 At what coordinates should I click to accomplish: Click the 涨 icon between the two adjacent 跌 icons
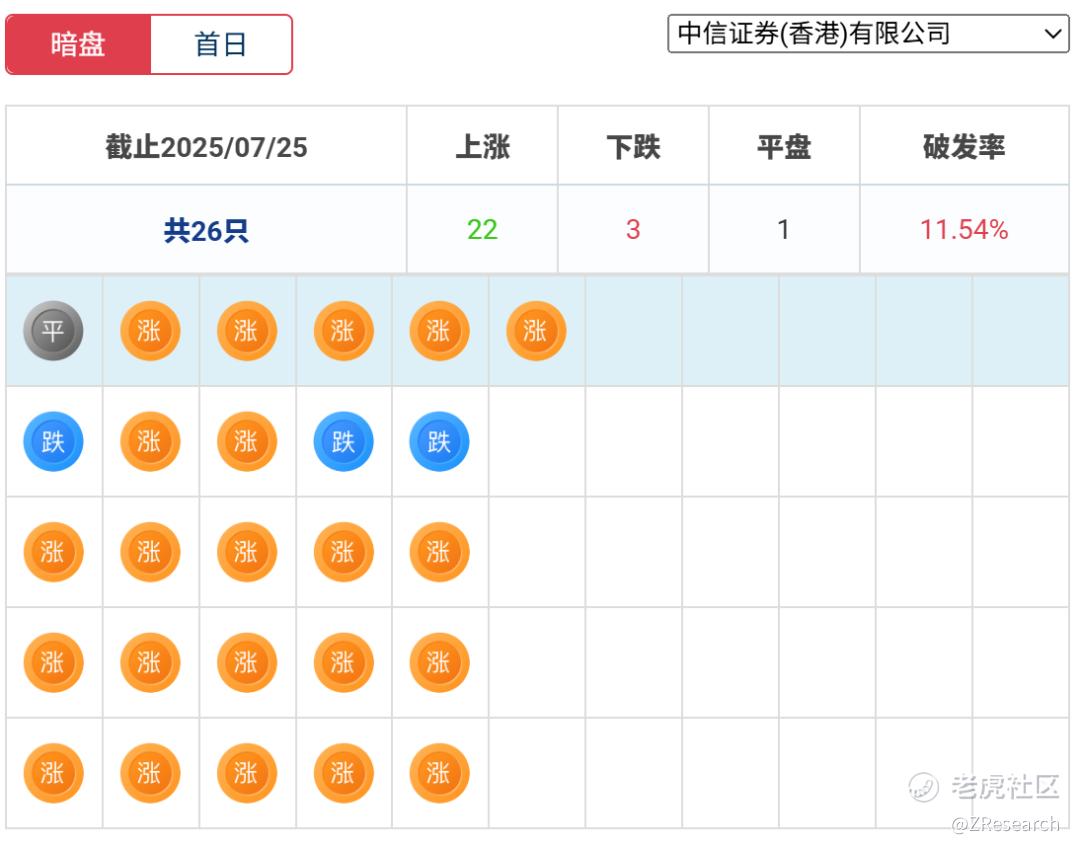(x=246, y=442)
